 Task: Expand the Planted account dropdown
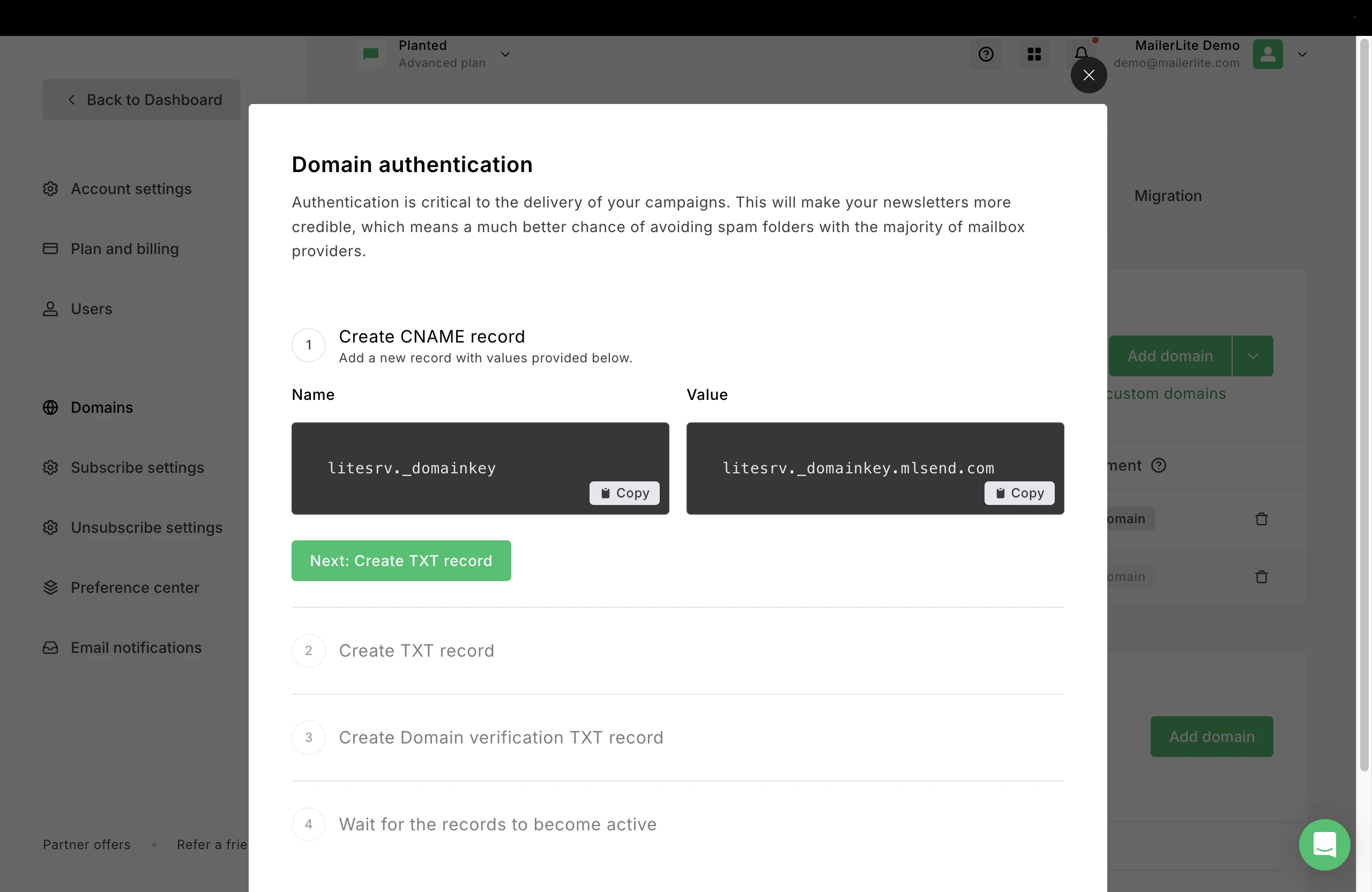pos(505,54)
